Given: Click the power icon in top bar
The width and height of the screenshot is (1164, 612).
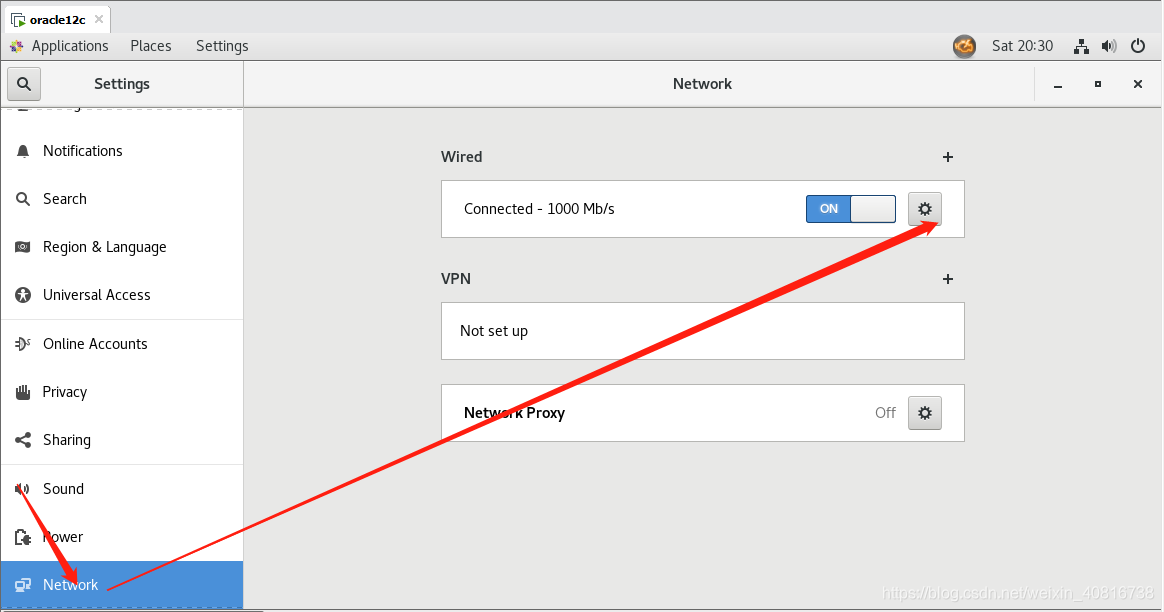Looking at the screenshot, I should [1137, 46].
